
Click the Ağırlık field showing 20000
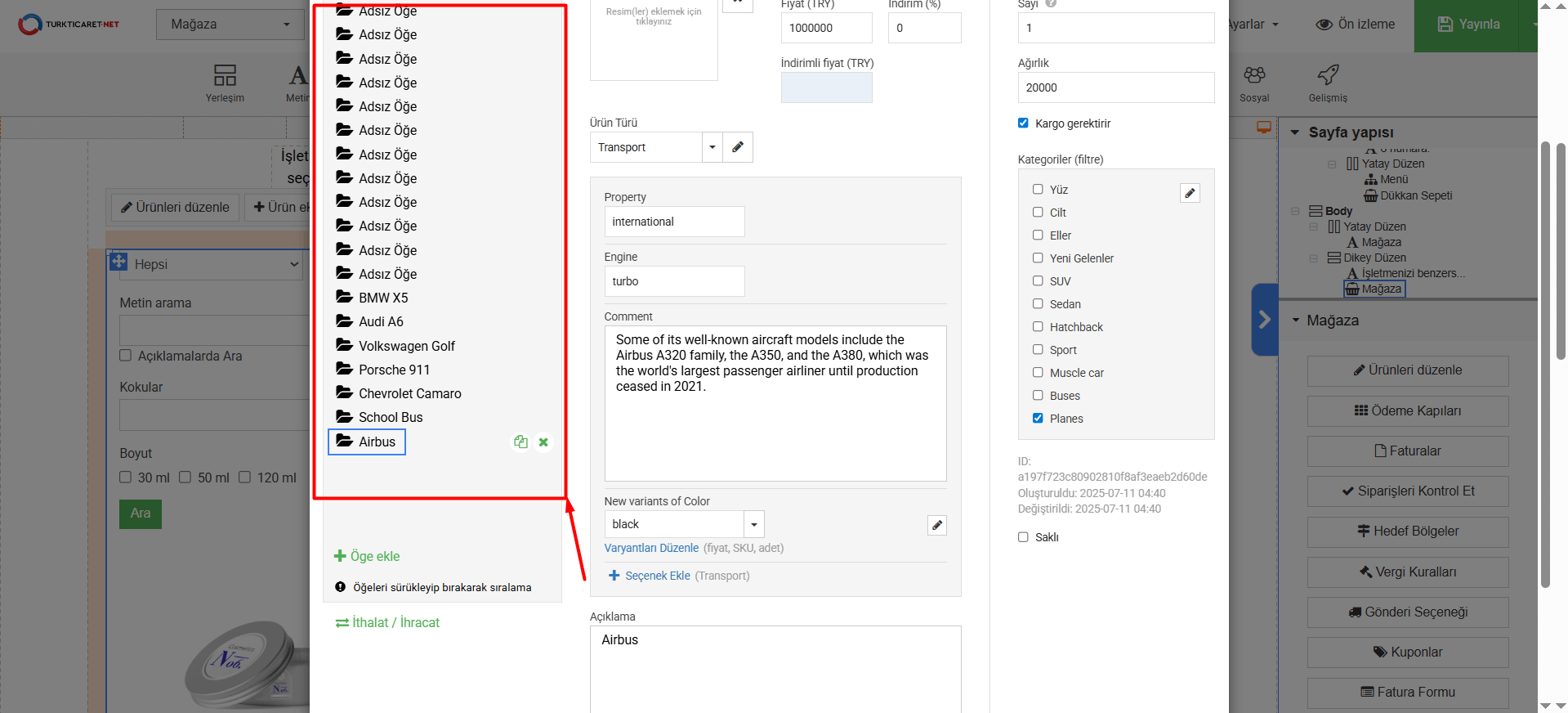click(x=1115, y=87)
